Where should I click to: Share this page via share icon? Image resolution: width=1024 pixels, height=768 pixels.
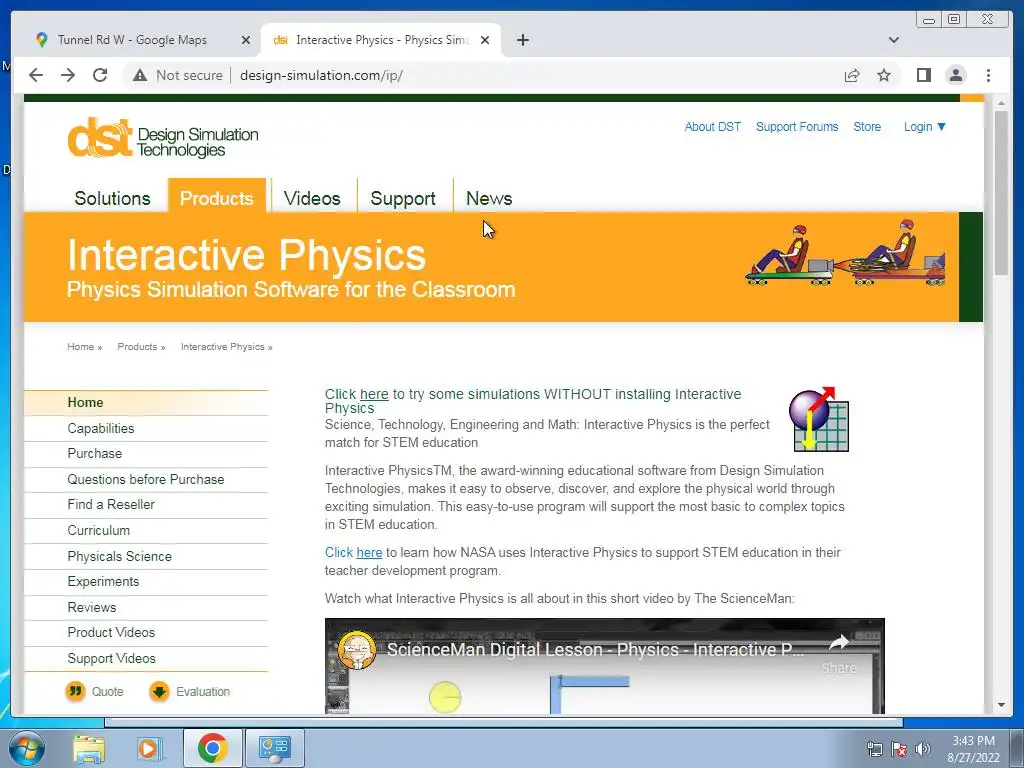click(x=852, y=75)
